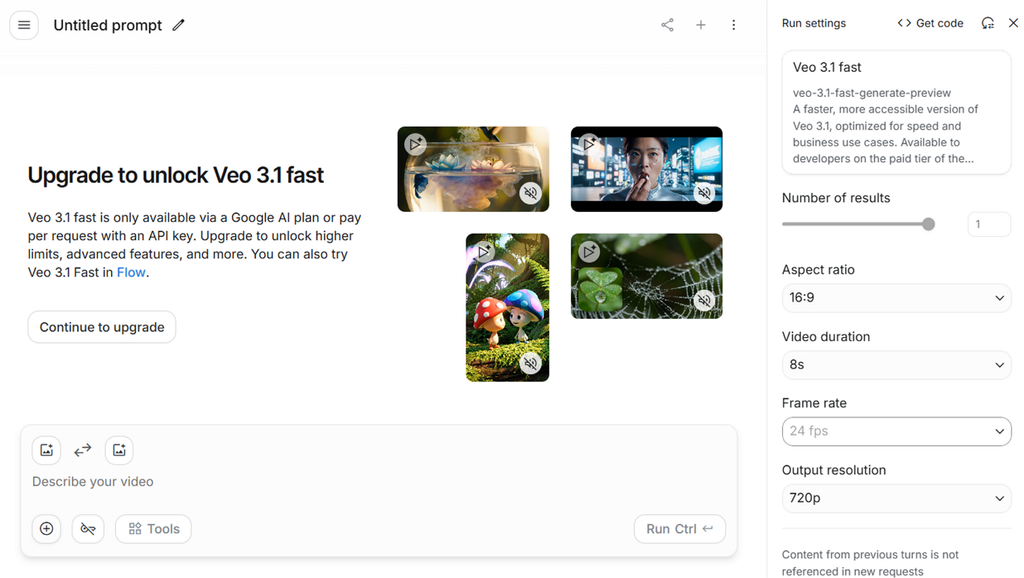1024x578 pixels.
Task: Play the clover spiderweb video
Action: coord(588,251)
